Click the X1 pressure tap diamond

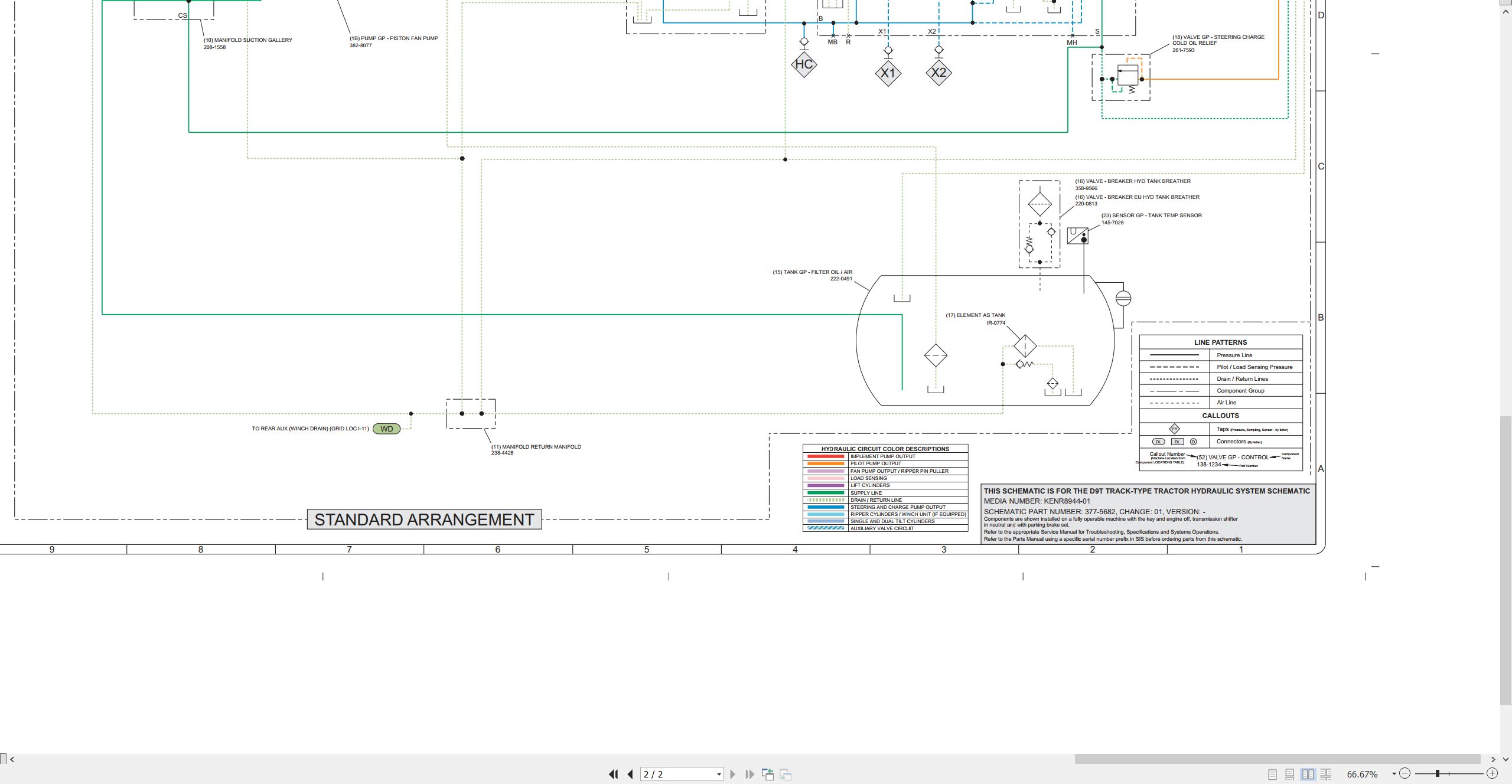tap(888, 73)
